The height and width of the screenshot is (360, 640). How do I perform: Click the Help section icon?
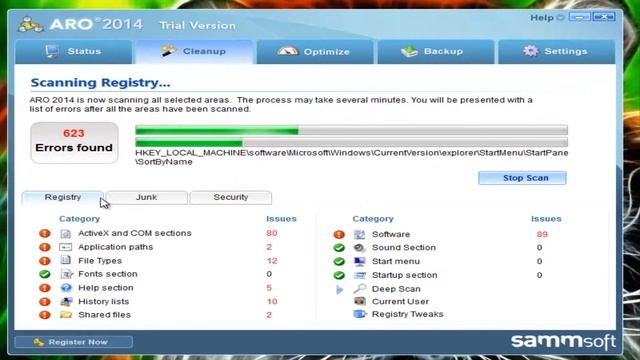66,288
